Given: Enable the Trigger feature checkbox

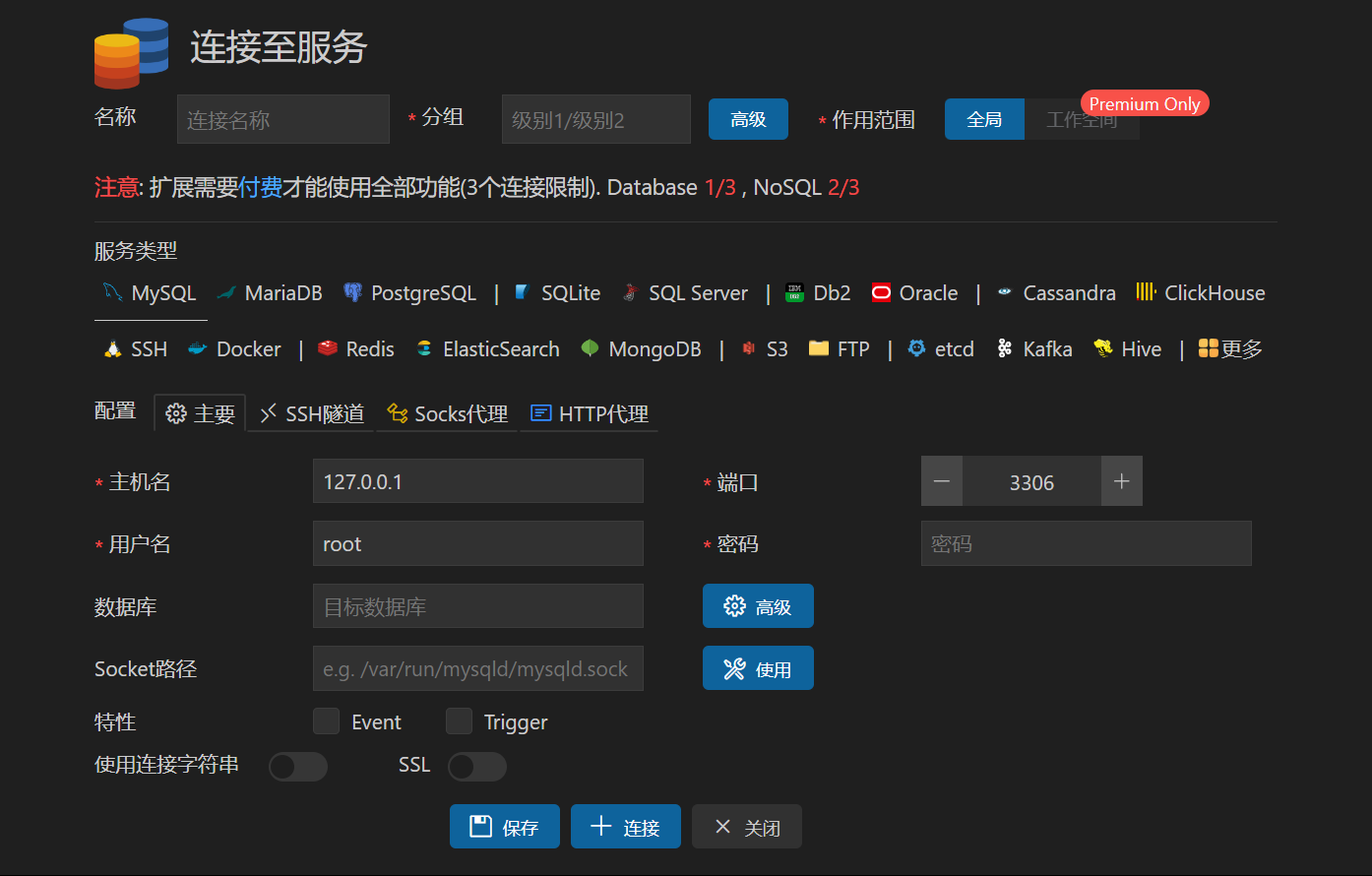Looking at the screenshot, I should (459, 721).
